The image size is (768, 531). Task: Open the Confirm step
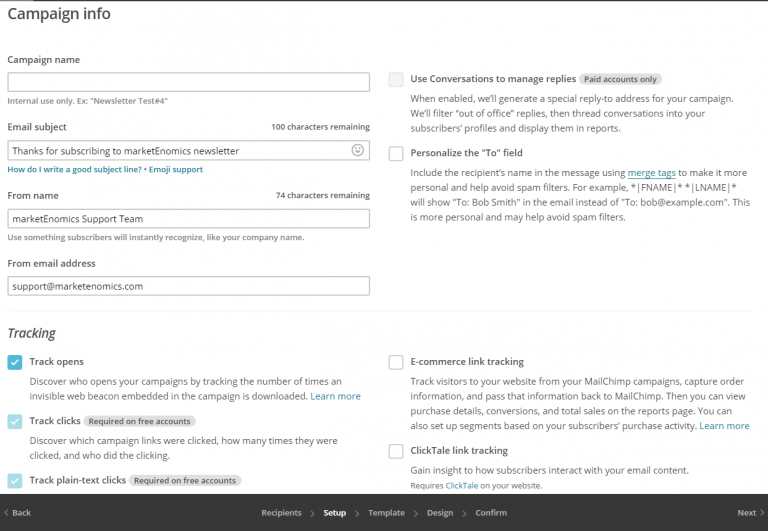[x=491, y=513]
